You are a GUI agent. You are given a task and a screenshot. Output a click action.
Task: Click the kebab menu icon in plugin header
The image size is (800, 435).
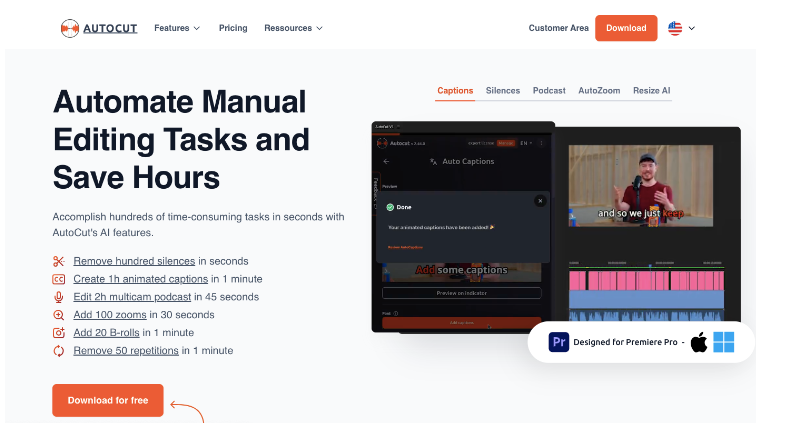542,143
